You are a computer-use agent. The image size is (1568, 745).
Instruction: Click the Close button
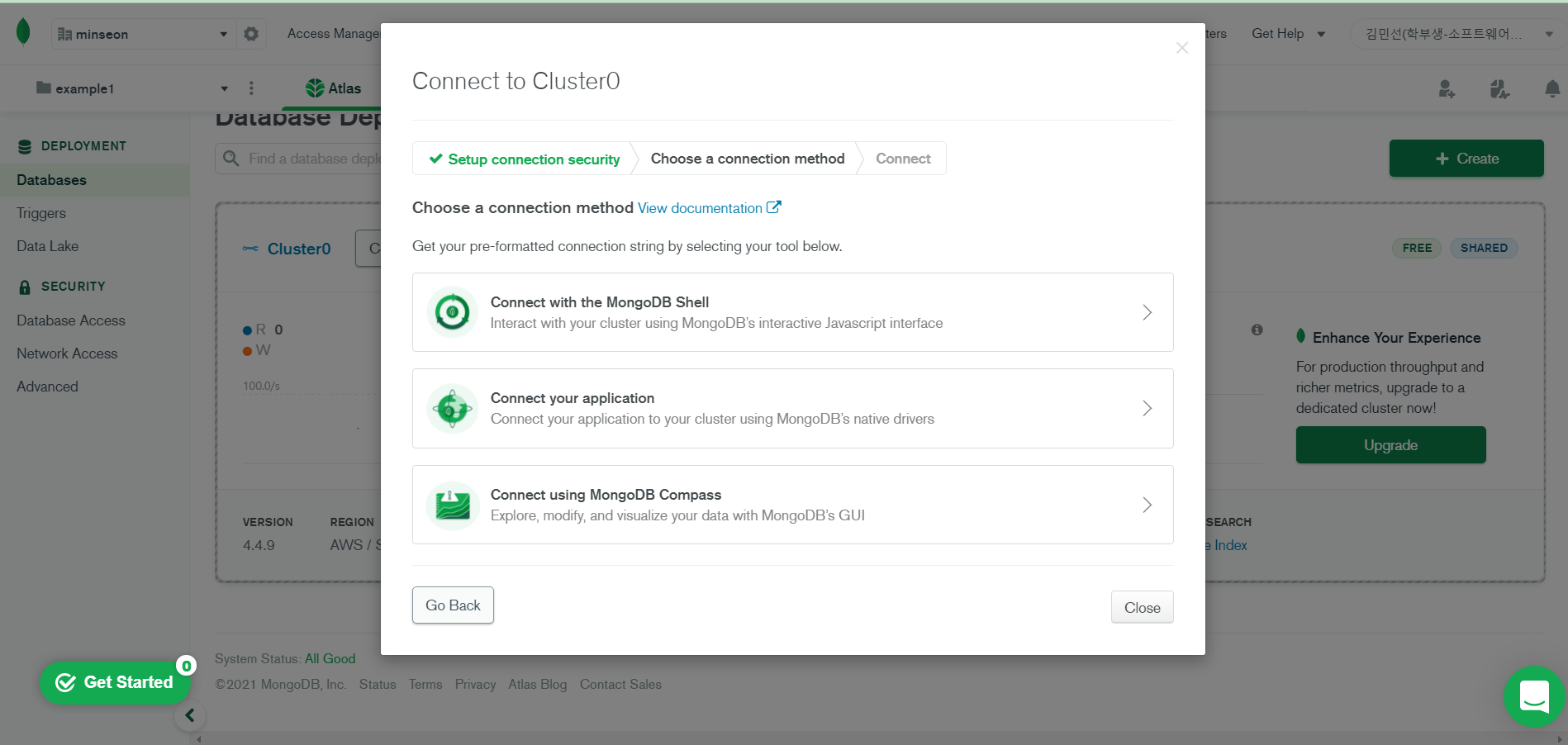1142,608
